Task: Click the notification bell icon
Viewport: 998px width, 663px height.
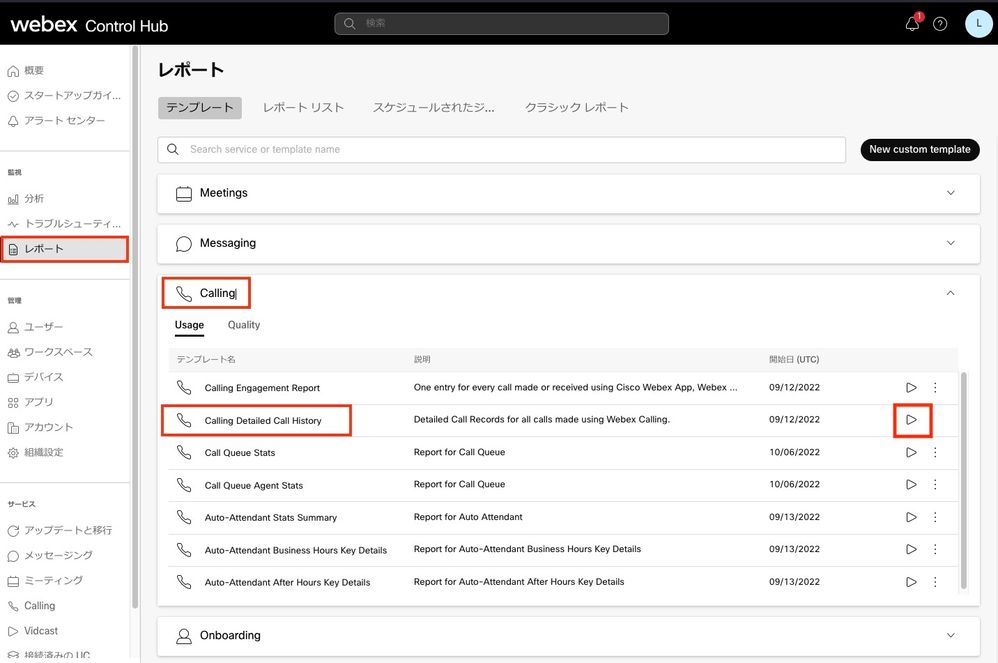Action: [x=912, y=24]
